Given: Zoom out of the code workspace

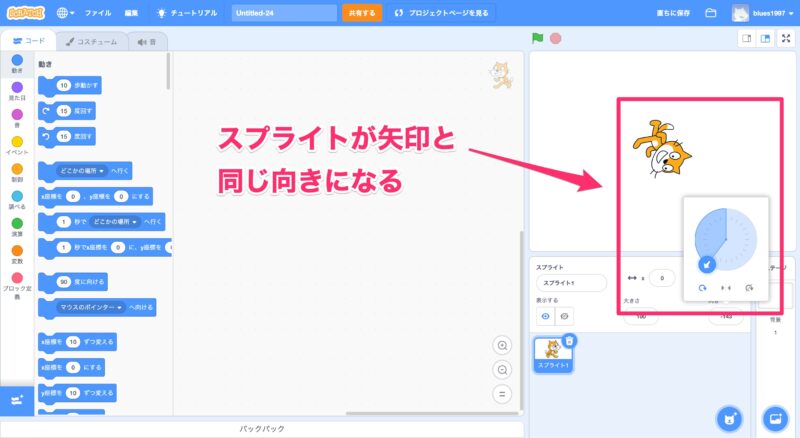Looking at the screenshot, I should click(502, 369).
